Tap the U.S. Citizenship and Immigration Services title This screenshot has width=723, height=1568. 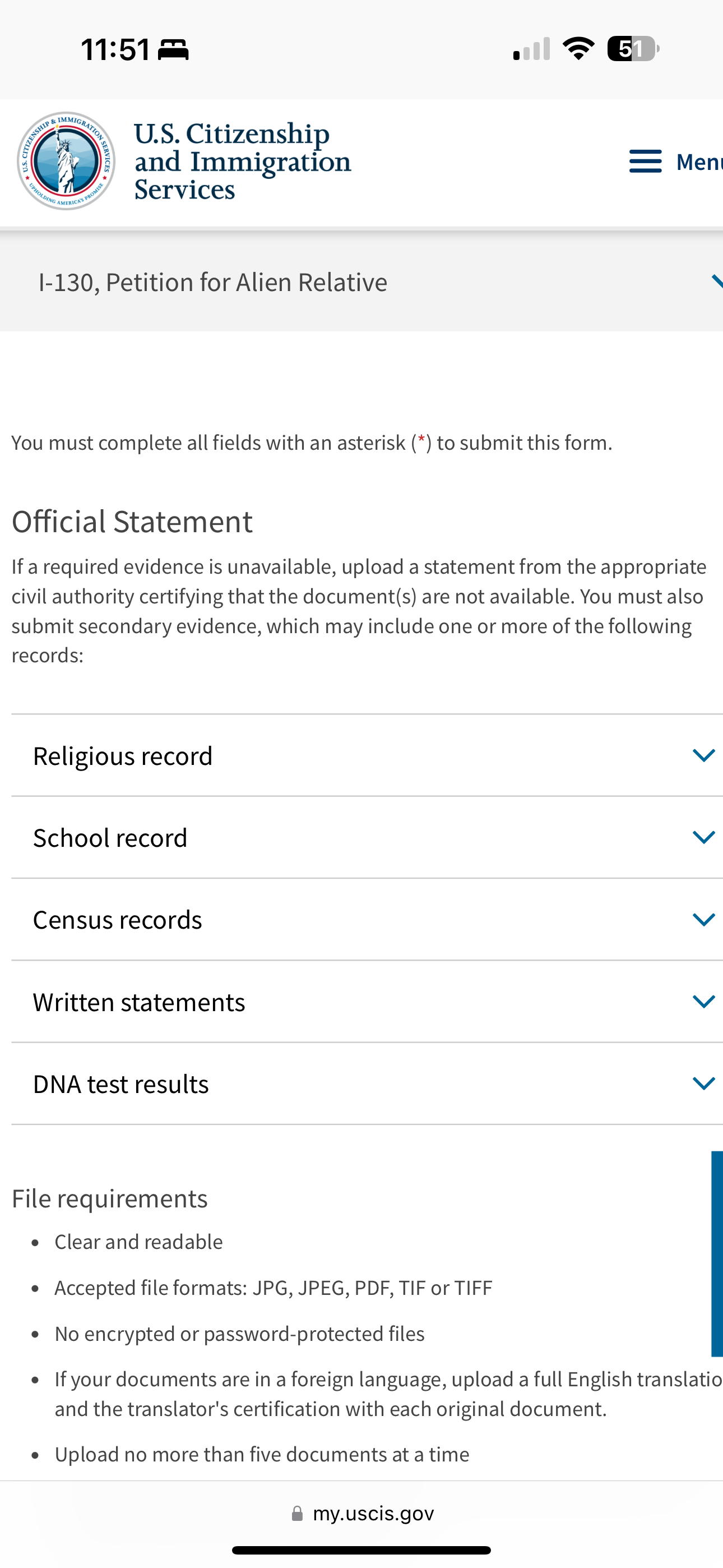(x=242, y=162)
